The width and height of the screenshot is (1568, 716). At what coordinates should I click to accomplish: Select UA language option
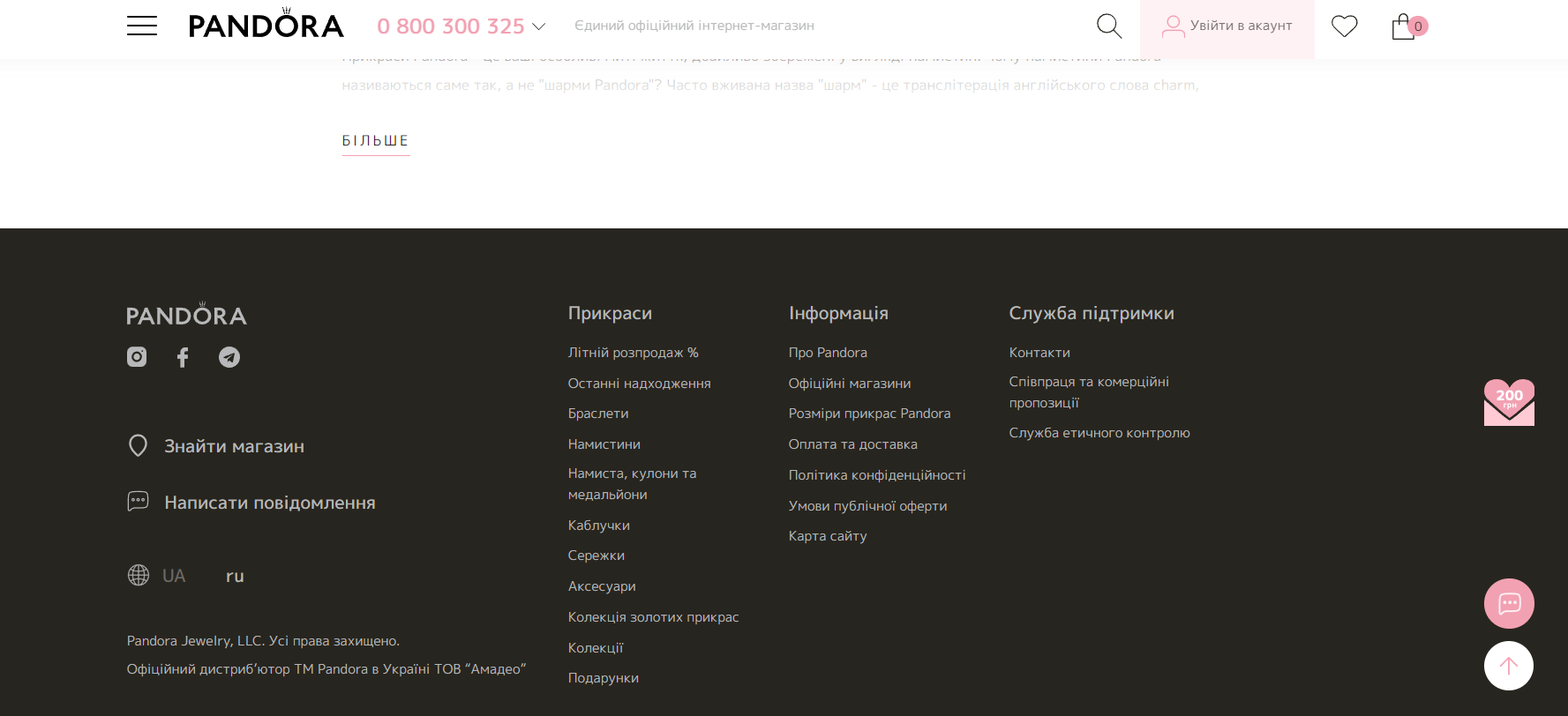tap(174, 576)
